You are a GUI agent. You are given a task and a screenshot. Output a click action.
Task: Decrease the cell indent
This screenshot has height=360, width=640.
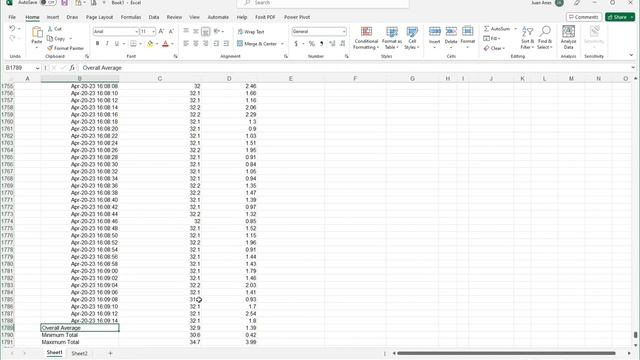coord(216,44)
